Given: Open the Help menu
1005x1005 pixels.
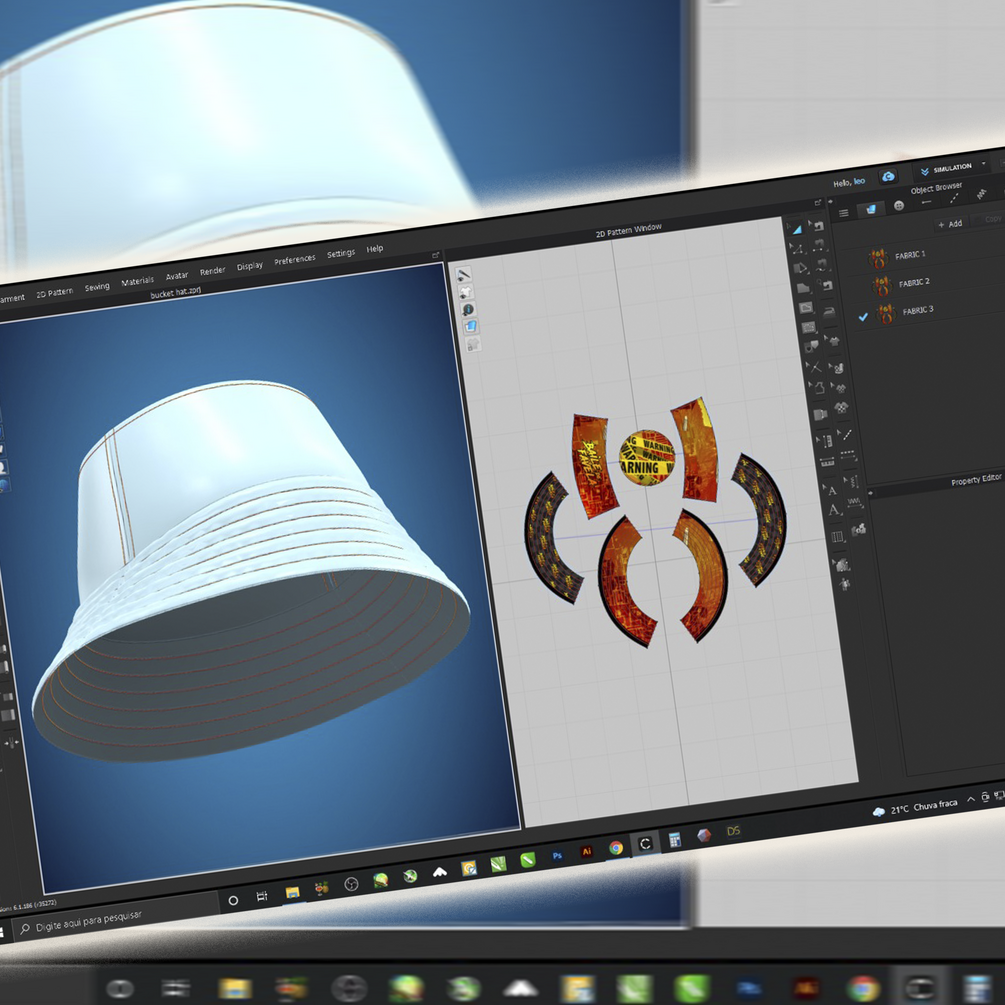Looking at the screenshot, I should coord(374,249).
